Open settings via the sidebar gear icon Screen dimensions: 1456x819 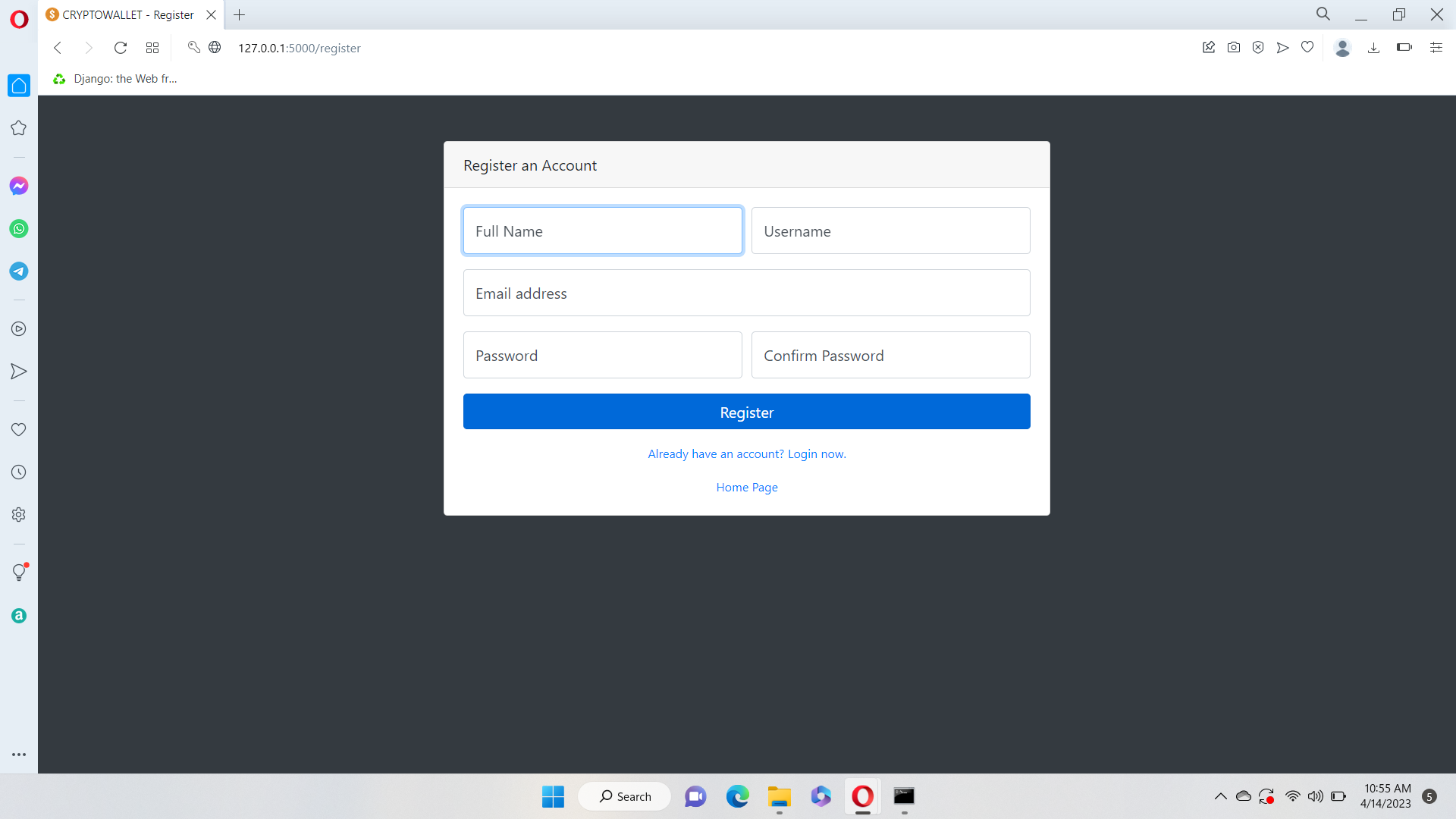[x=18, y=514]
